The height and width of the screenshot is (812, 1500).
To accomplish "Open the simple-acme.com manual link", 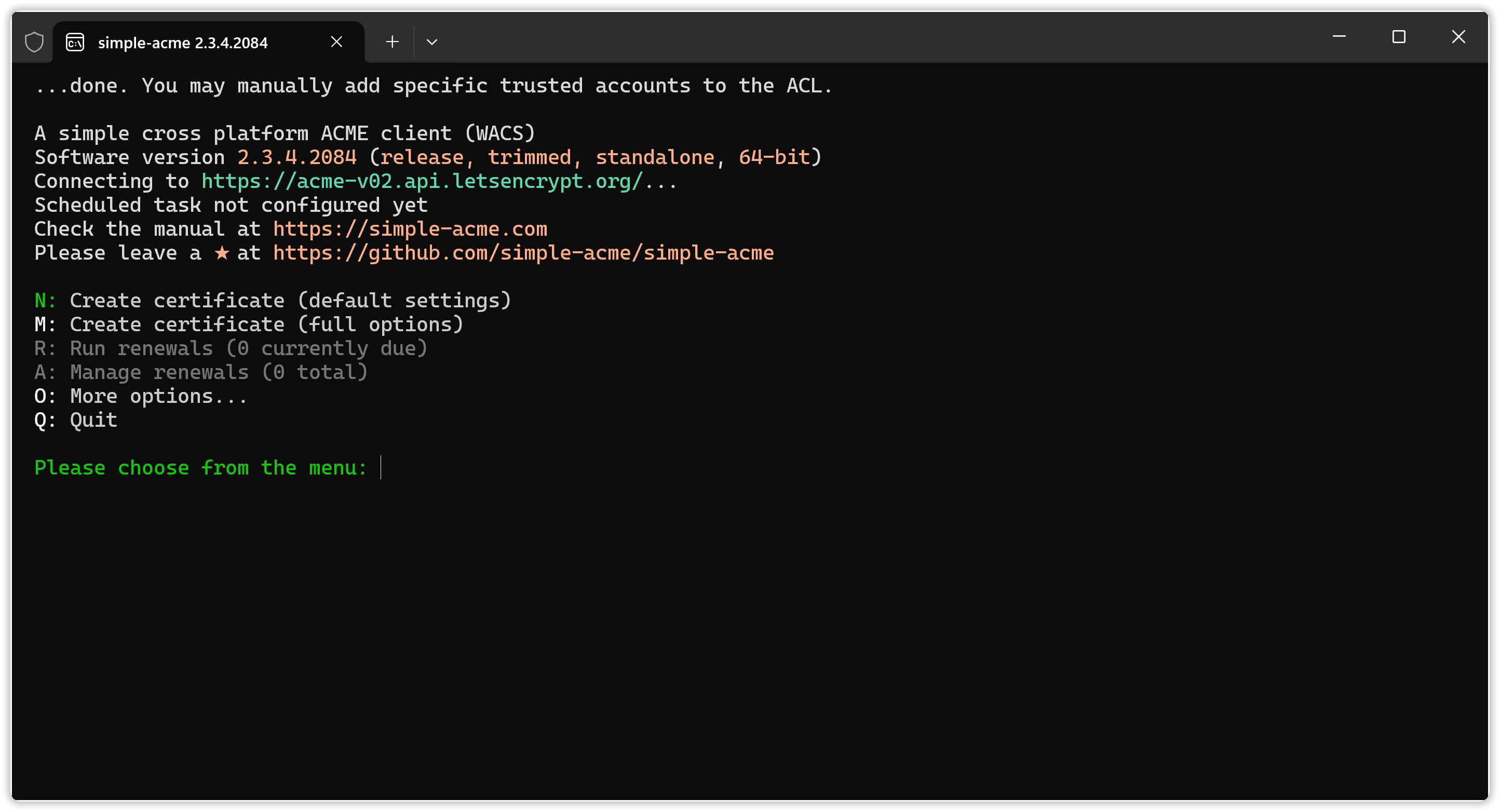I will tap(410, 229).
